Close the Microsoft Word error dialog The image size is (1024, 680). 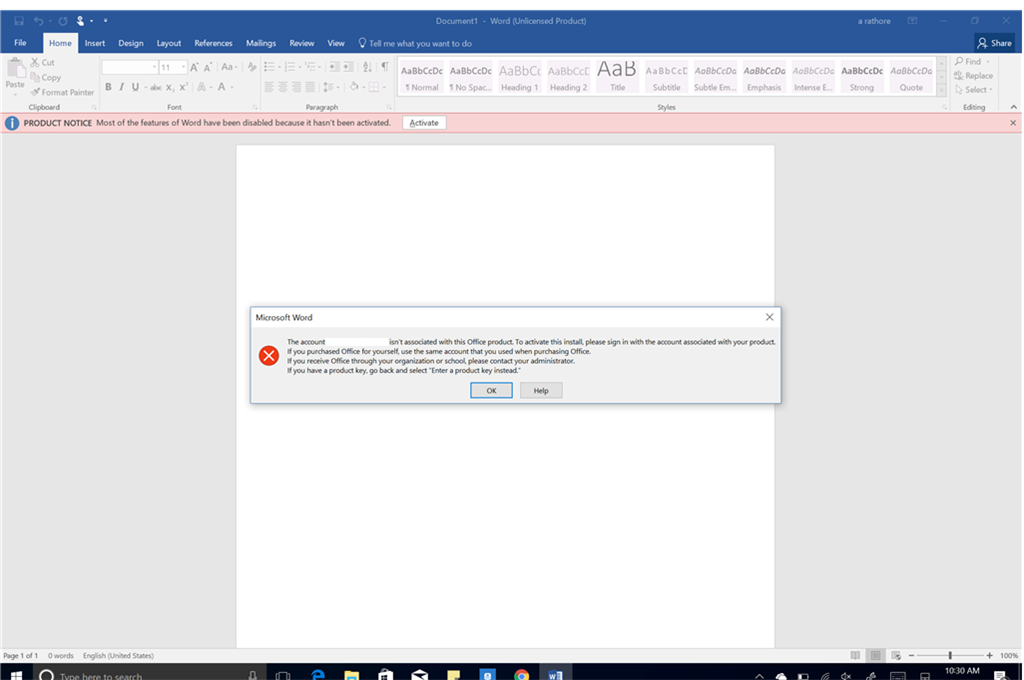pos(769,317)
